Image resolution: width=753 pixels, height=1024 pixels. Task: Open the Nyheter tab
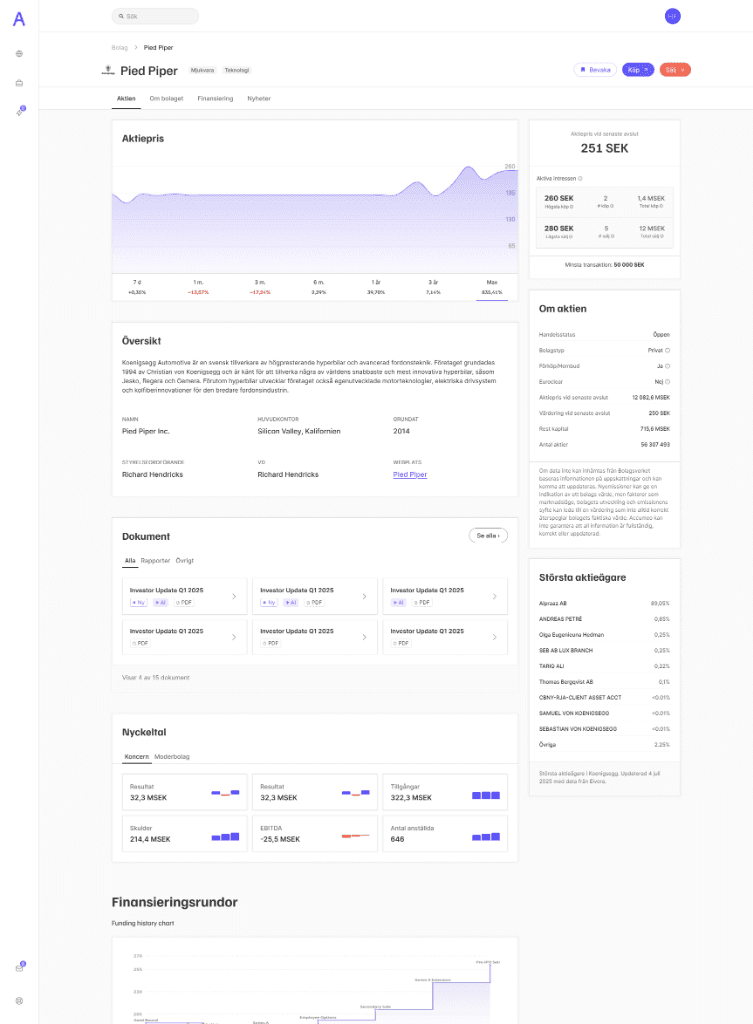tap(259, 99)
